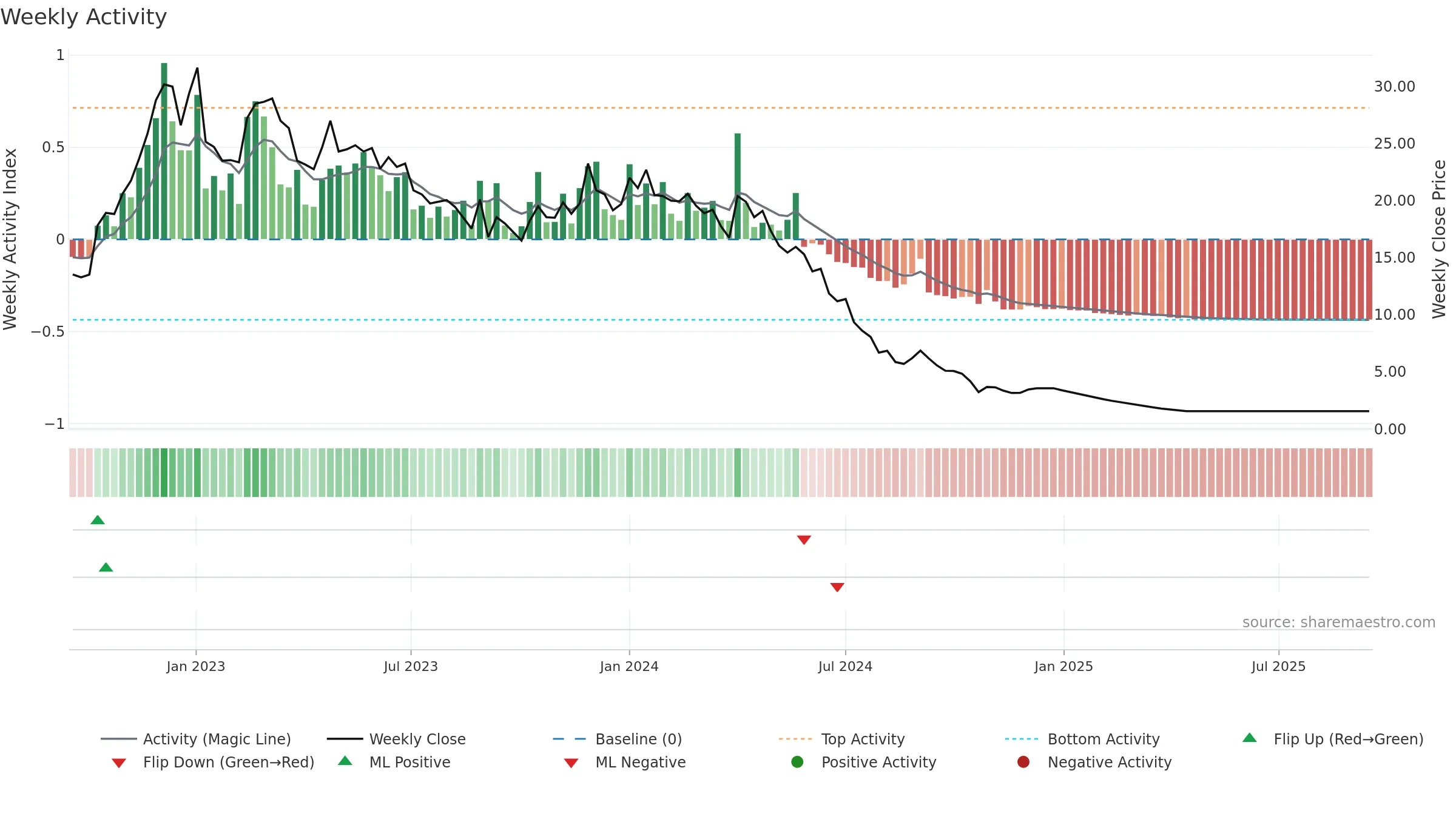Click the 0.5 activity index tick
Screen dimensions: 1456x819
point(53,147)
